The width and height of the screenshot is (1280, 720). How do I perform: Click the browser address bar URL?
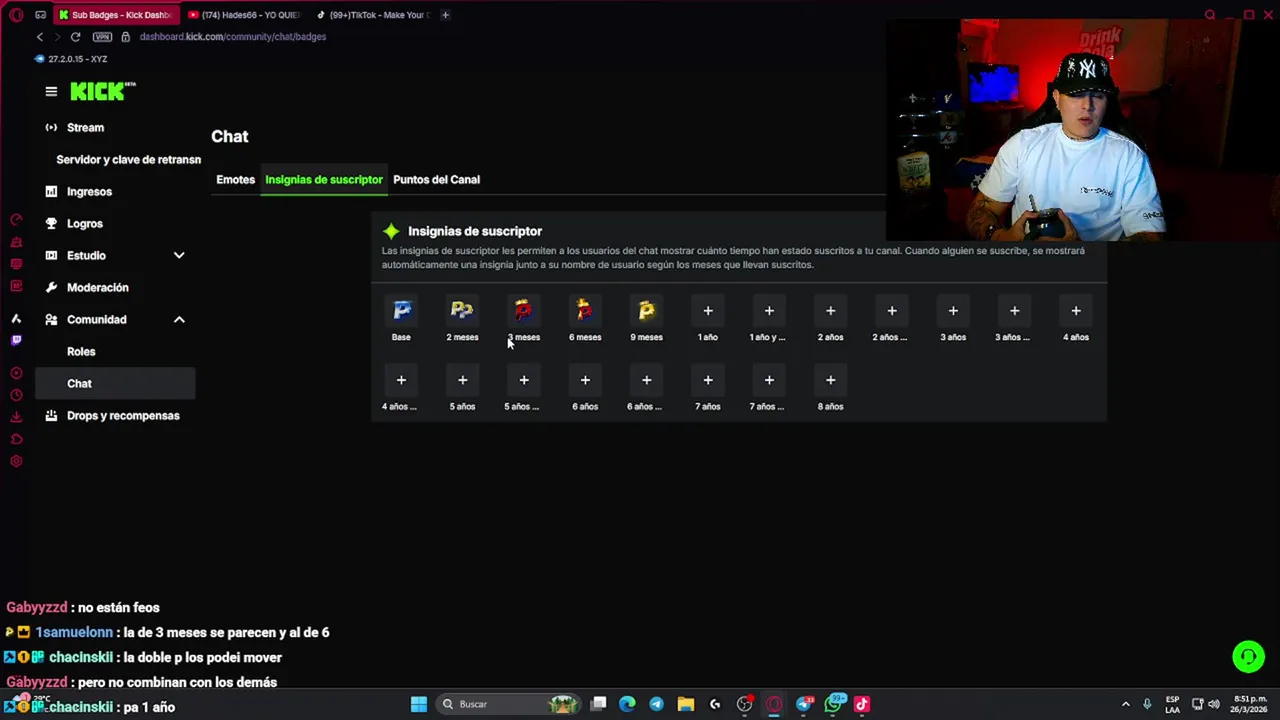coord(233,37)
